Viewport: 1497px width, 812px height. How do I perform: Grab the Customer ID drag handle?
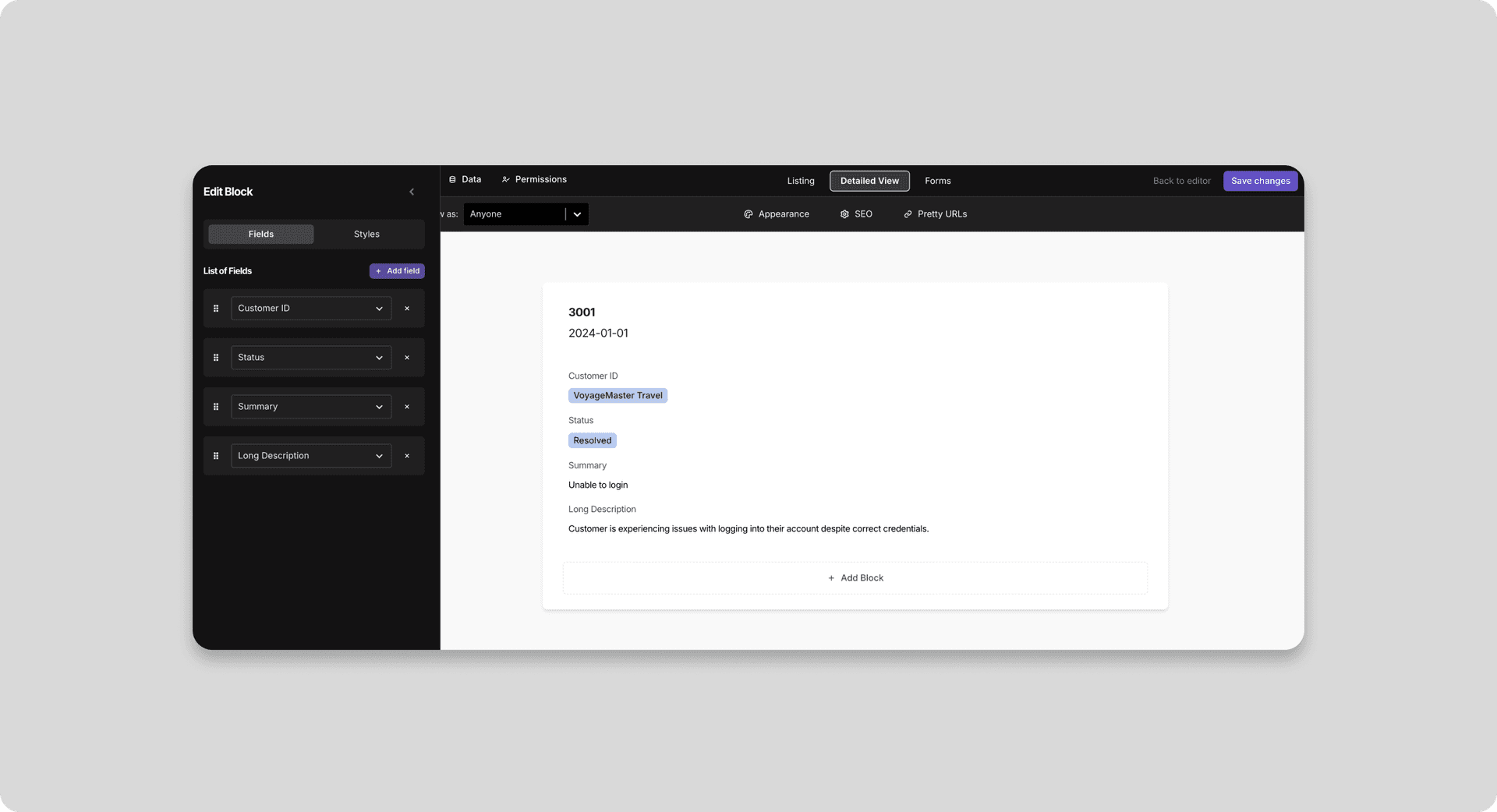216,309
